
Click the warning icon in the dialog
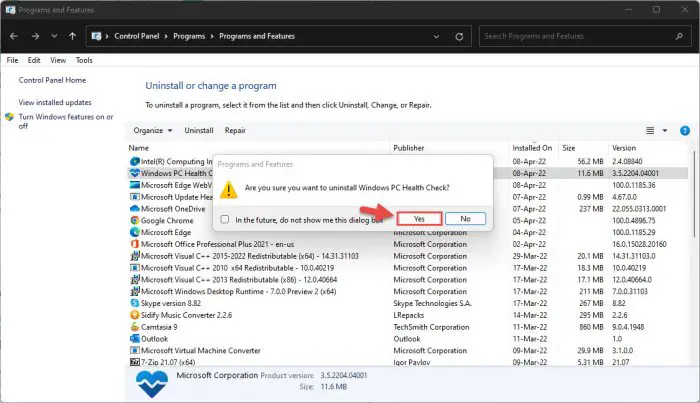coord(229,189)
